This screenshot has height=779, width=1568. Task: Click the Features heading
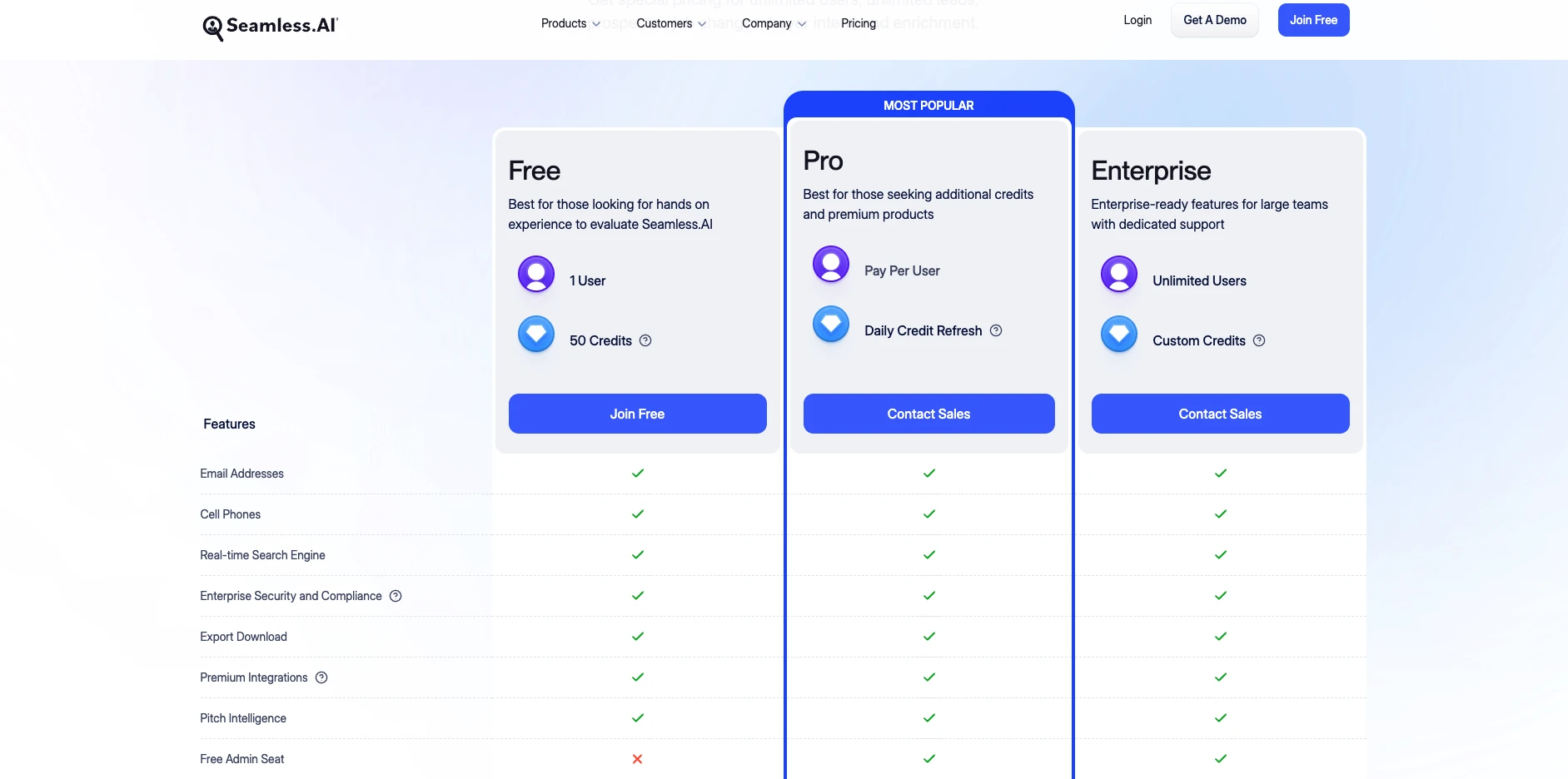(230, 424)
